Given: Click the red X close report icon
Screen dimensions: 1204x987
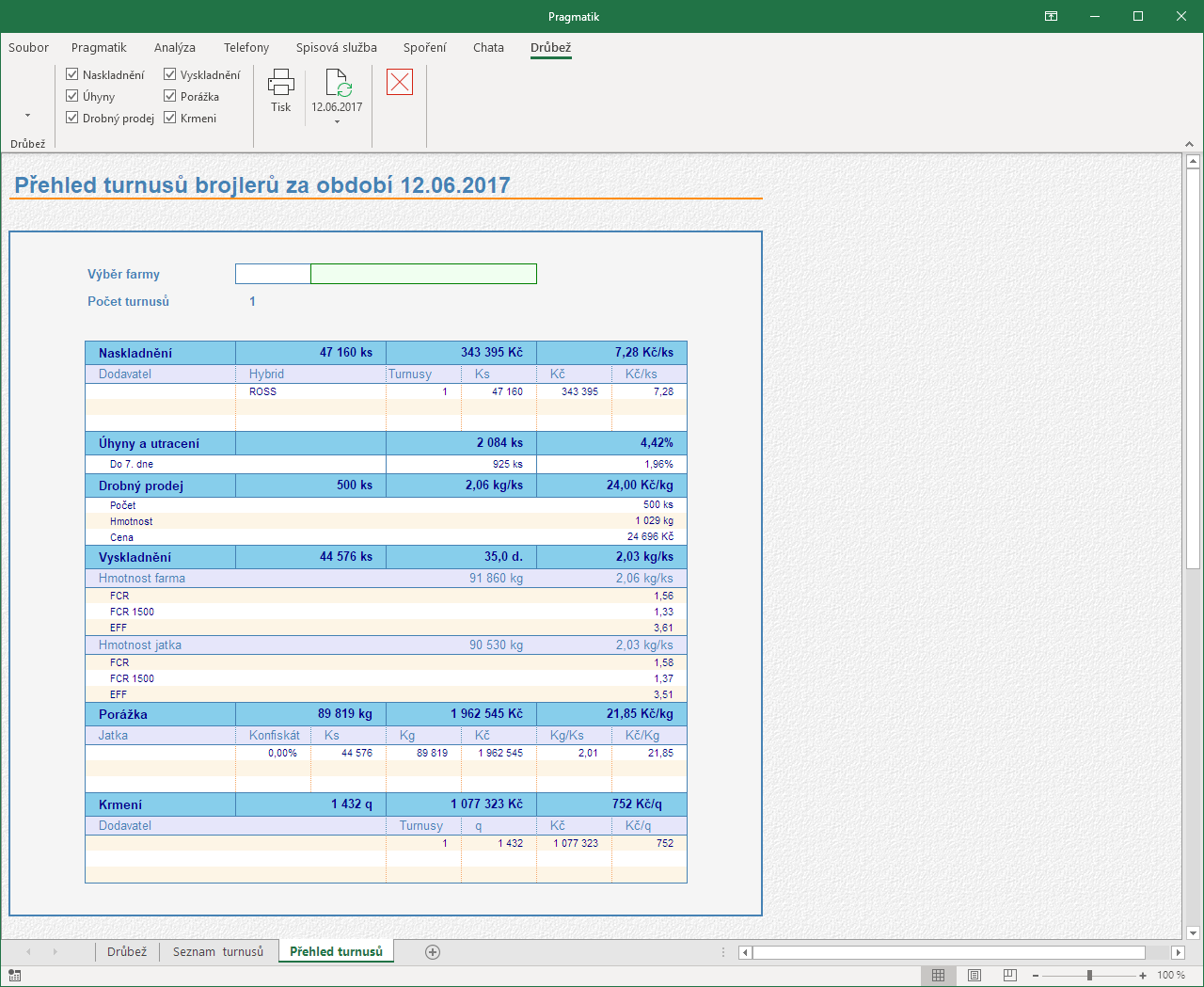Looking at the screenshot, I should (400, 82).
